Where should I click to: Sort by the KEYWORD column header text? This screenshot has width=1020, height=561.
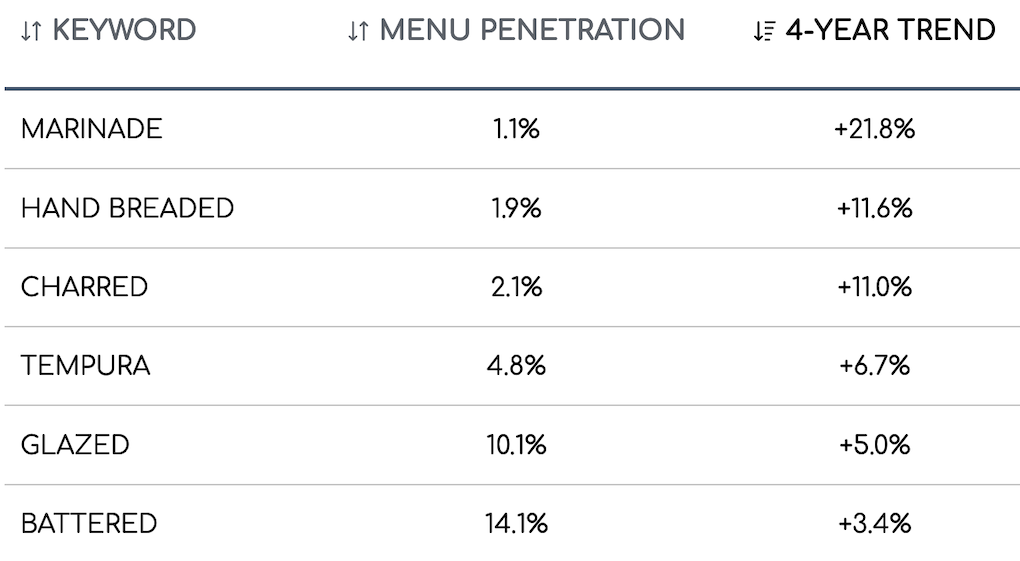pos(124,30)
